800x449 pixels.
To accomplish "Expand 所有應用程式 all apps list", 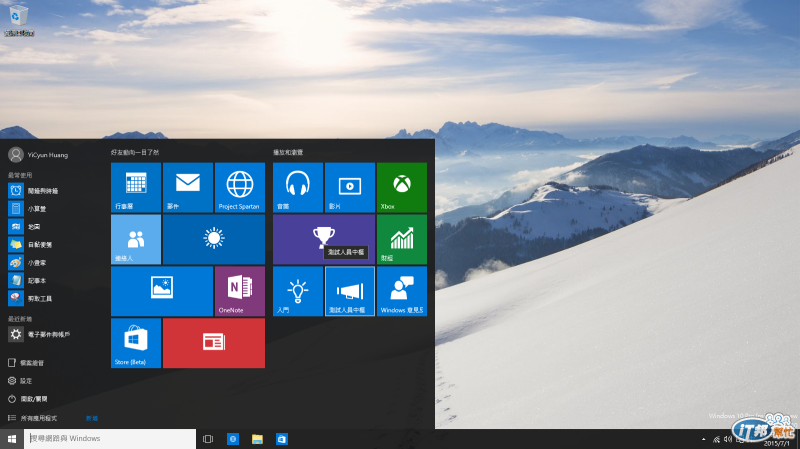I will point(32,418).
